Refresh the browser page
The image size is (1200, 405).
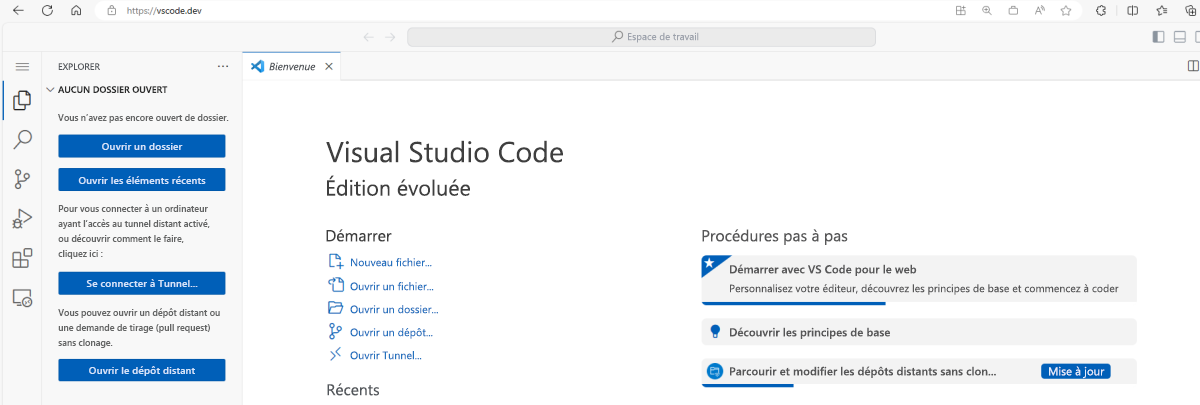point(47,10)
